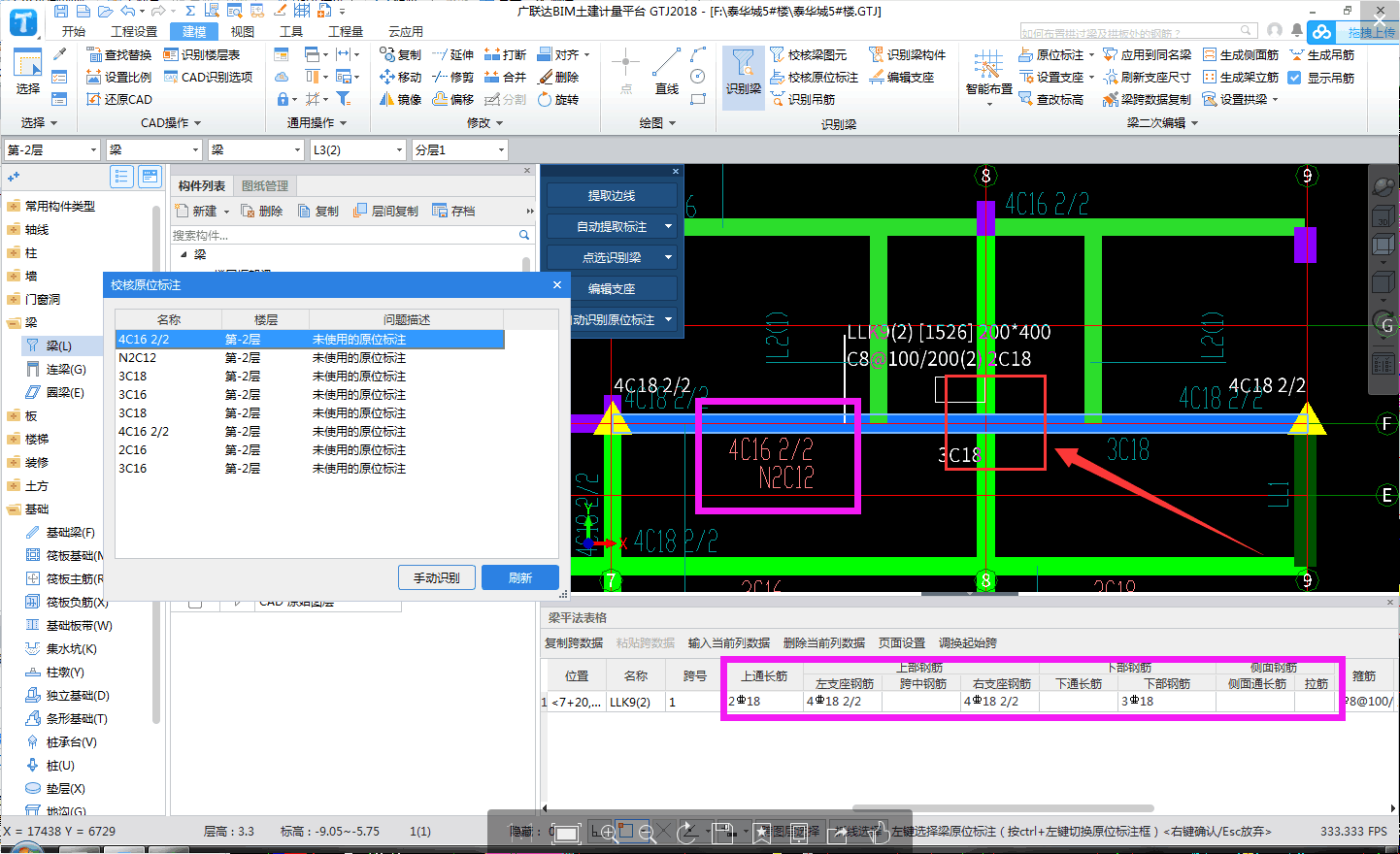This screenshot has width=1400, height=854.
Task: Click 页面设置 in beam table toolbar
Action: 902,642
